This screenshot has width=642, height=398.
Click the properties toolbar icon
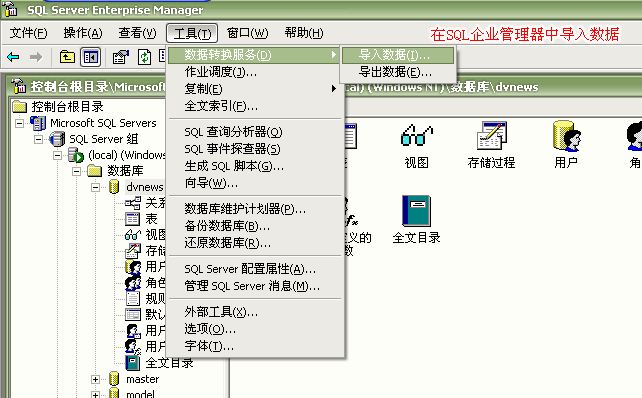point(120,57)
